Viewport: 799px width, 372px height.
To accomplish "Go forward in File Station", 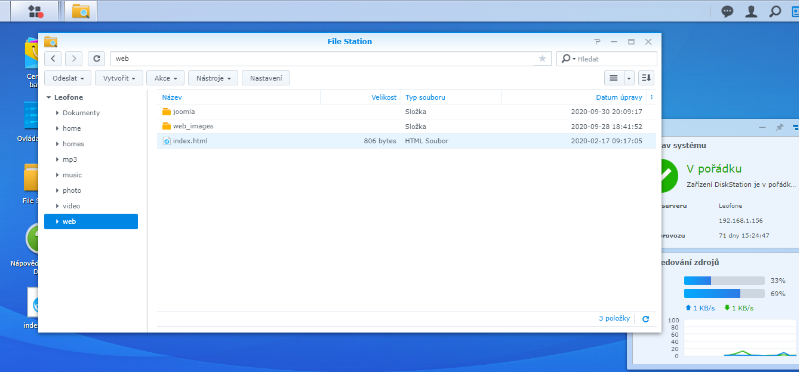I will [73, 59].
